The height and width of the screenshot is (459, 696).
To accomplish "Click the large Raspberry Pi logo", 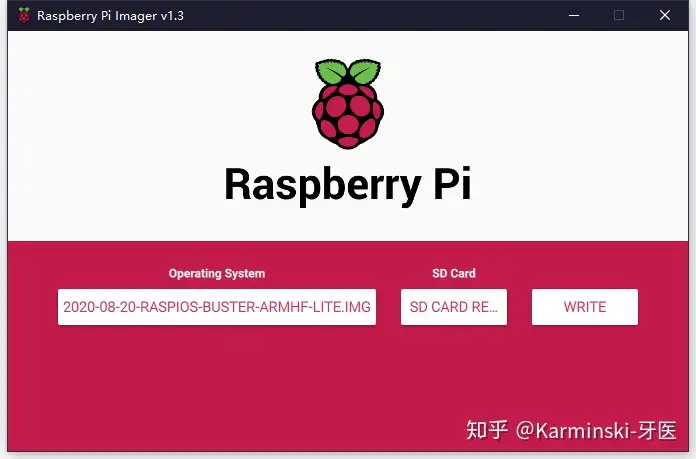I will click(x=348, y=104).
